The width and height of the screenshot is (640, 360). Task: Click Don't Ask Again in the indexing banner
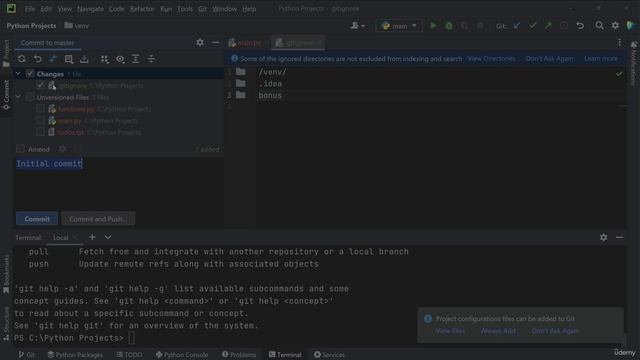[549, 59]
